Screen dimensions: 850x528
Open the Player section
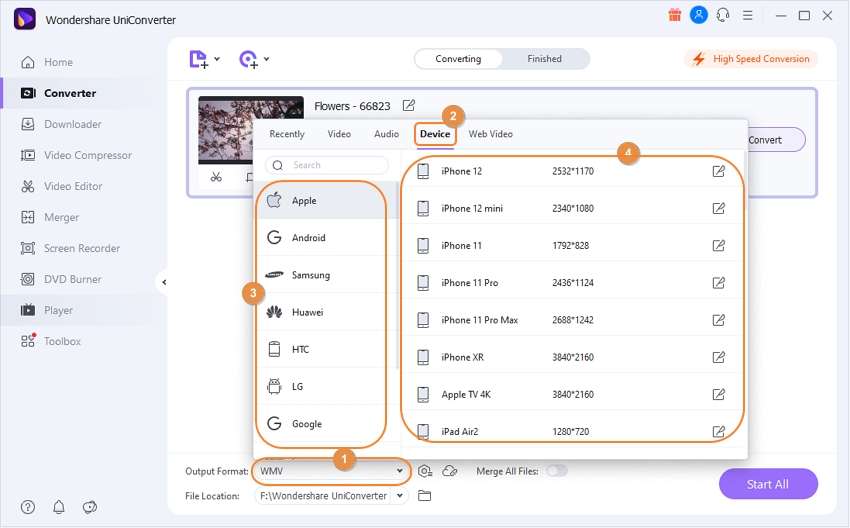[x=47, y=310]
